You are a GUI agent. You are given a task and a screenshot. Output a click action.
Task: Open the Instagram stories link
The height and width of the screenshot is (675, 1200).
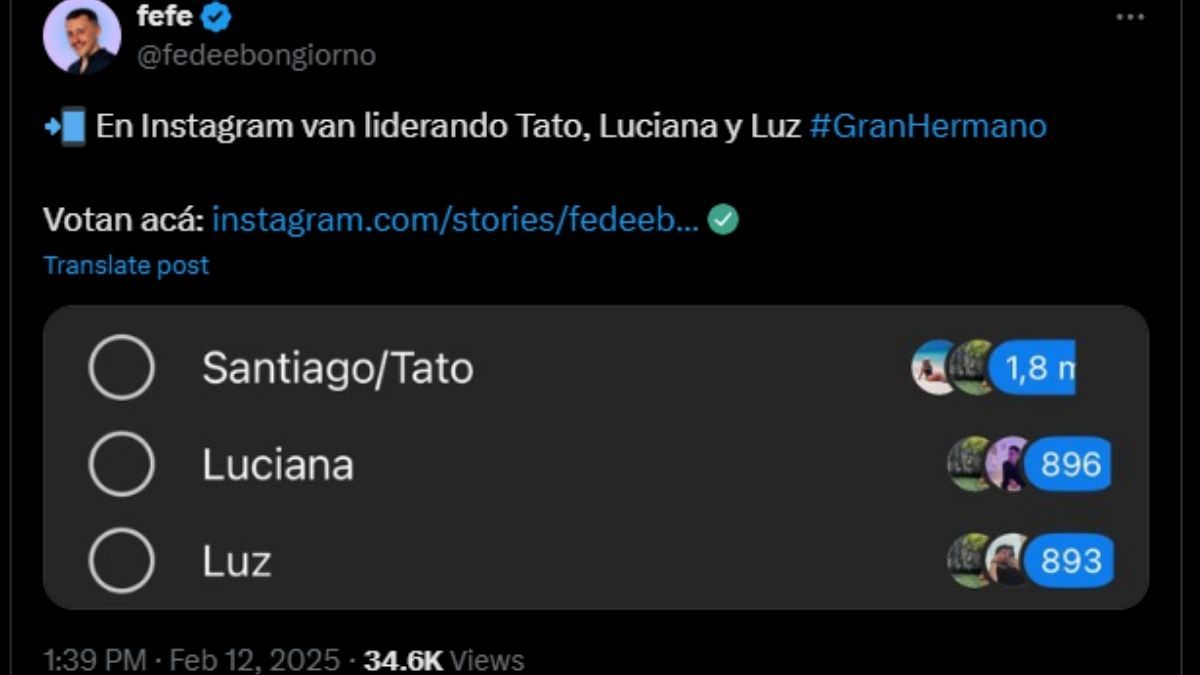pos(455,219)
